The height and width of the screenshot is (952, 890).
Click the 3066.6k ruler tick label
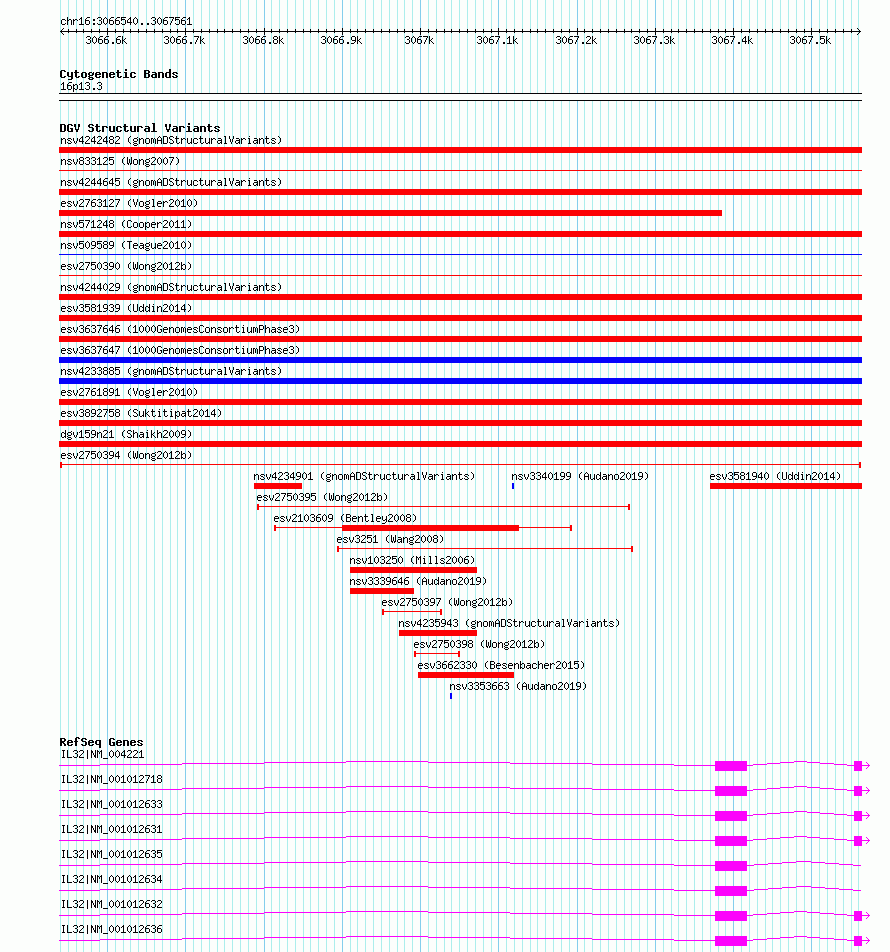106,40
